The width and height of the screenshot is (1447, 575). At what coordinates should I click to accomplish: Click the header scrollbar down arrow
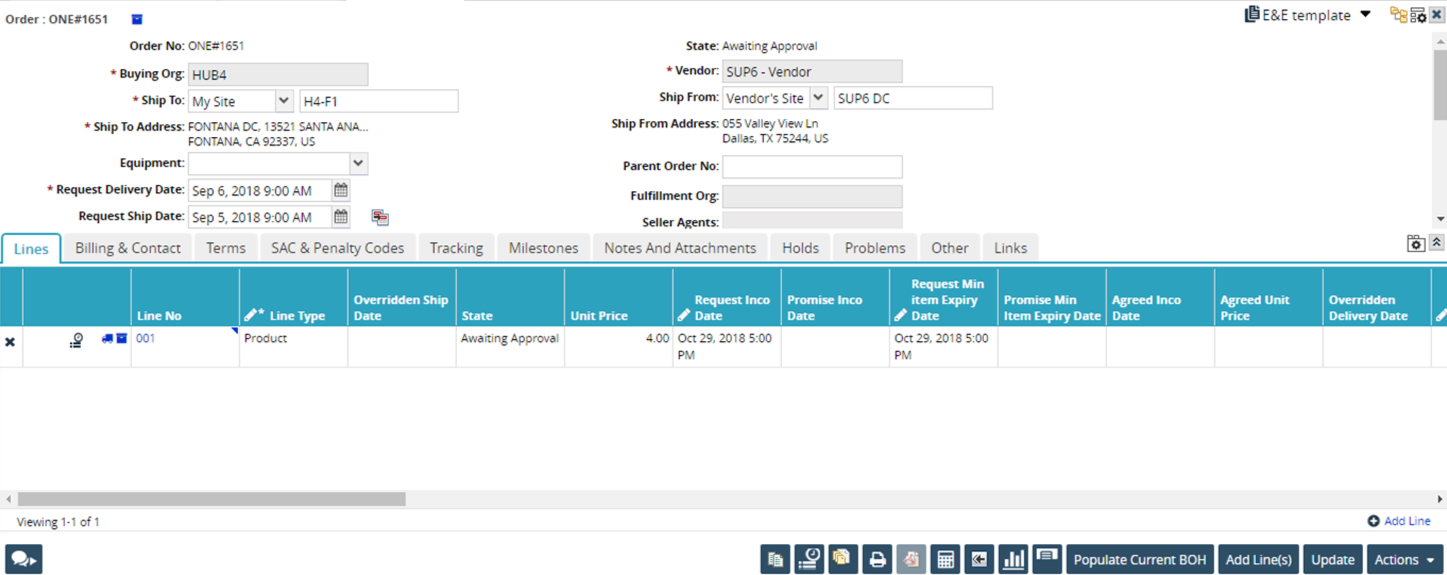[1440, 219]
